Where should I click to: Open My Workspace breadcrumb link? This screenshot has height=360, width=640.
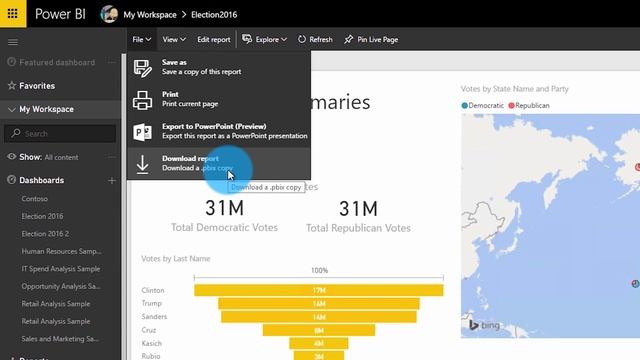click(150, 15)
